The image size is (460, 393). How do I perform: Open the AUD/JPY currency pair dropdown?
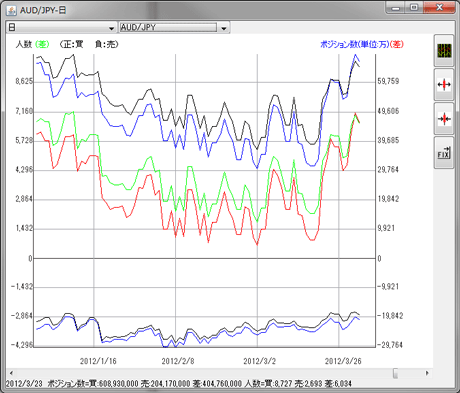[224, 28]
